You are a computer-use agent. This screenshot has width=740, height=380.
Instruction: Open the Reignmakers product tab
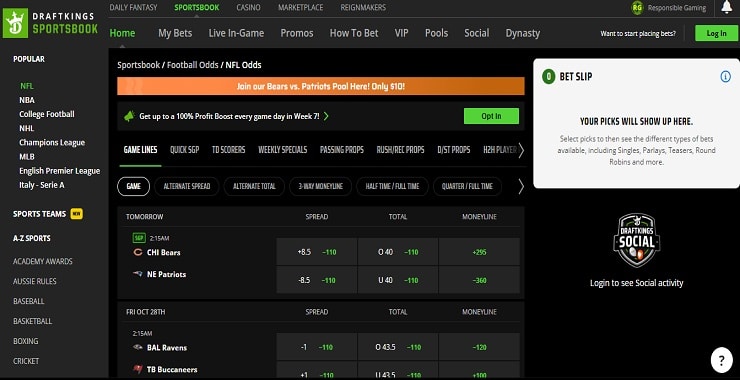click(x=363, y=8)
